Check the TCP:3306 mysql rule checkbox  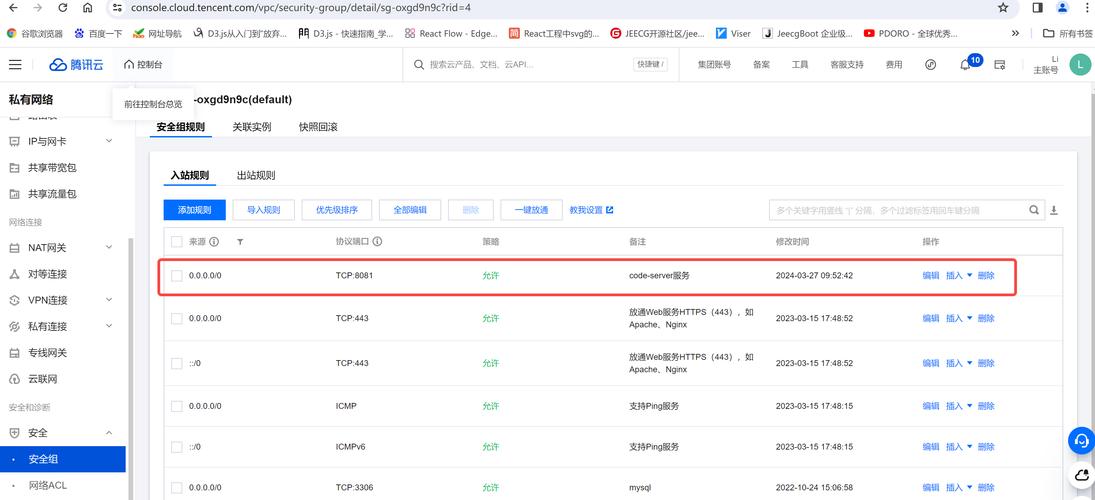177,487
